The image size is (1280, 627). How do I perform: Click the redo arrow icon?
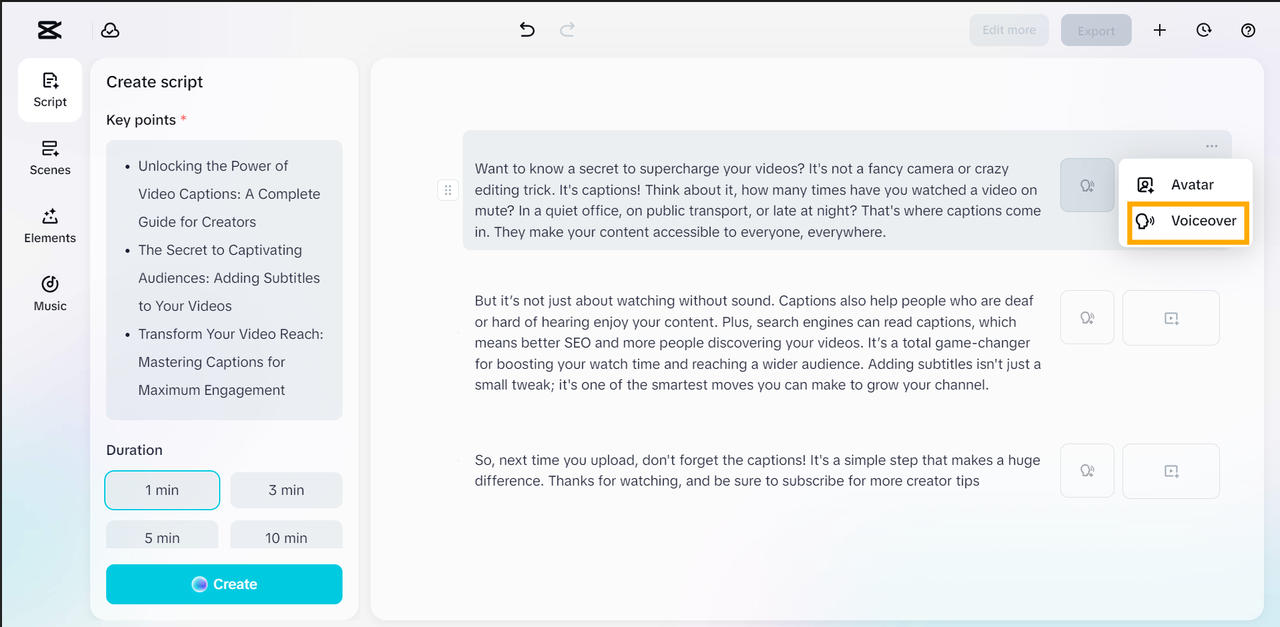click(x=567, y=30)
